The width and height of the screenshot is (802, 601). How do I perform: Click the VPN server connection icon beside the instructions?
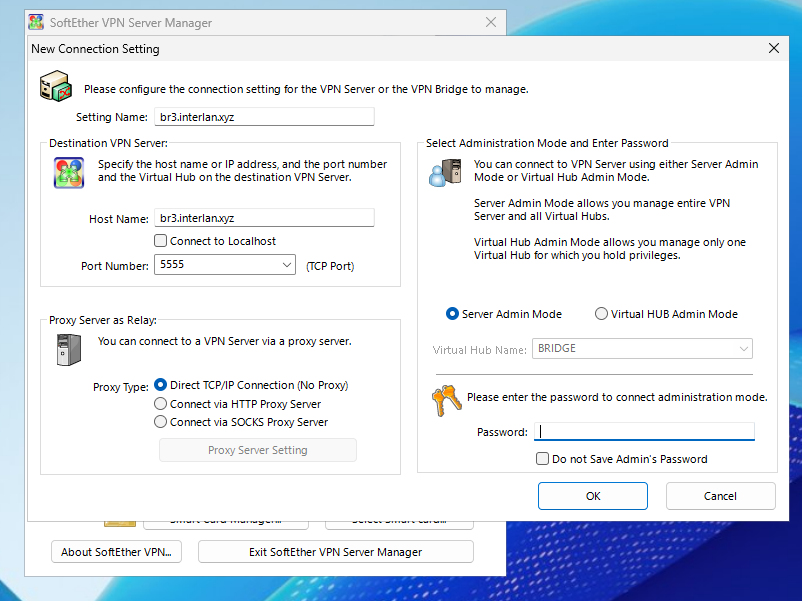(x=56, y=86)
